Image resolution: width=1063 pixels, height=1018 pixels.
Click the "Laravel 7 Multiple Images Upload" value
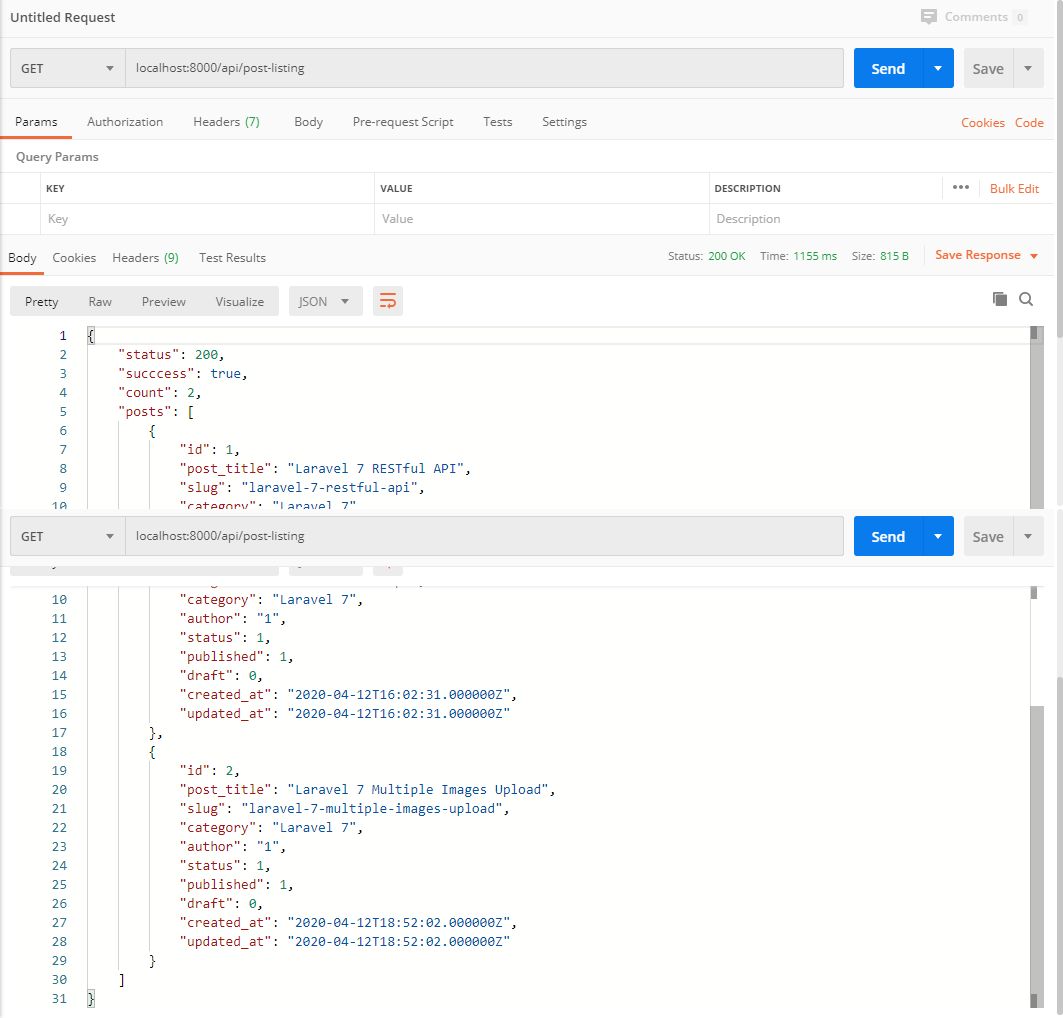click(x=418, y=790)
